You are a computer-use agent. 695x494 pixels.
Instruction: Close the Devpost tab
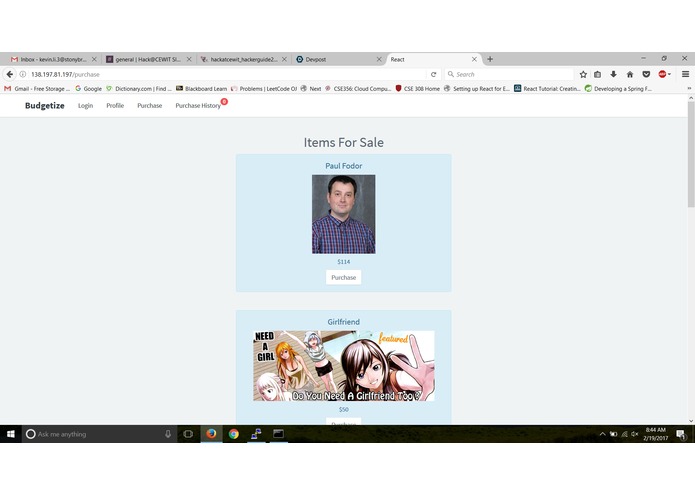tap(379, 59)
